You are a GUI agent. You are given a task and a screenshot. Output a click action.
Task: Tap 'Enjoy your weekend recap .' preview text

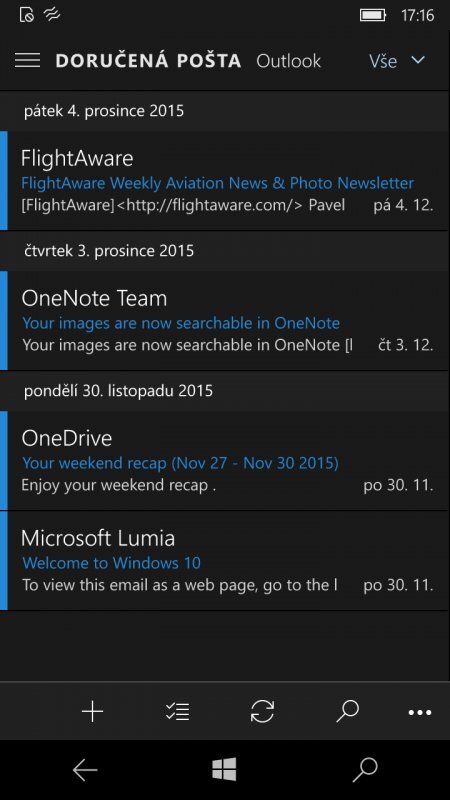point(118,485)
